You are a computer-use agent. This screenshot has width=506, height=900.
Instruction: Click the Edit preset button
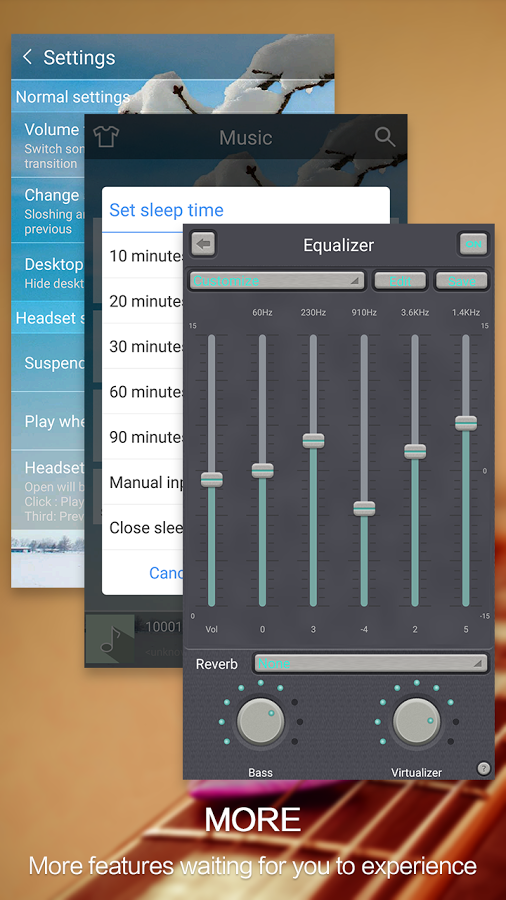click(400, 281)
